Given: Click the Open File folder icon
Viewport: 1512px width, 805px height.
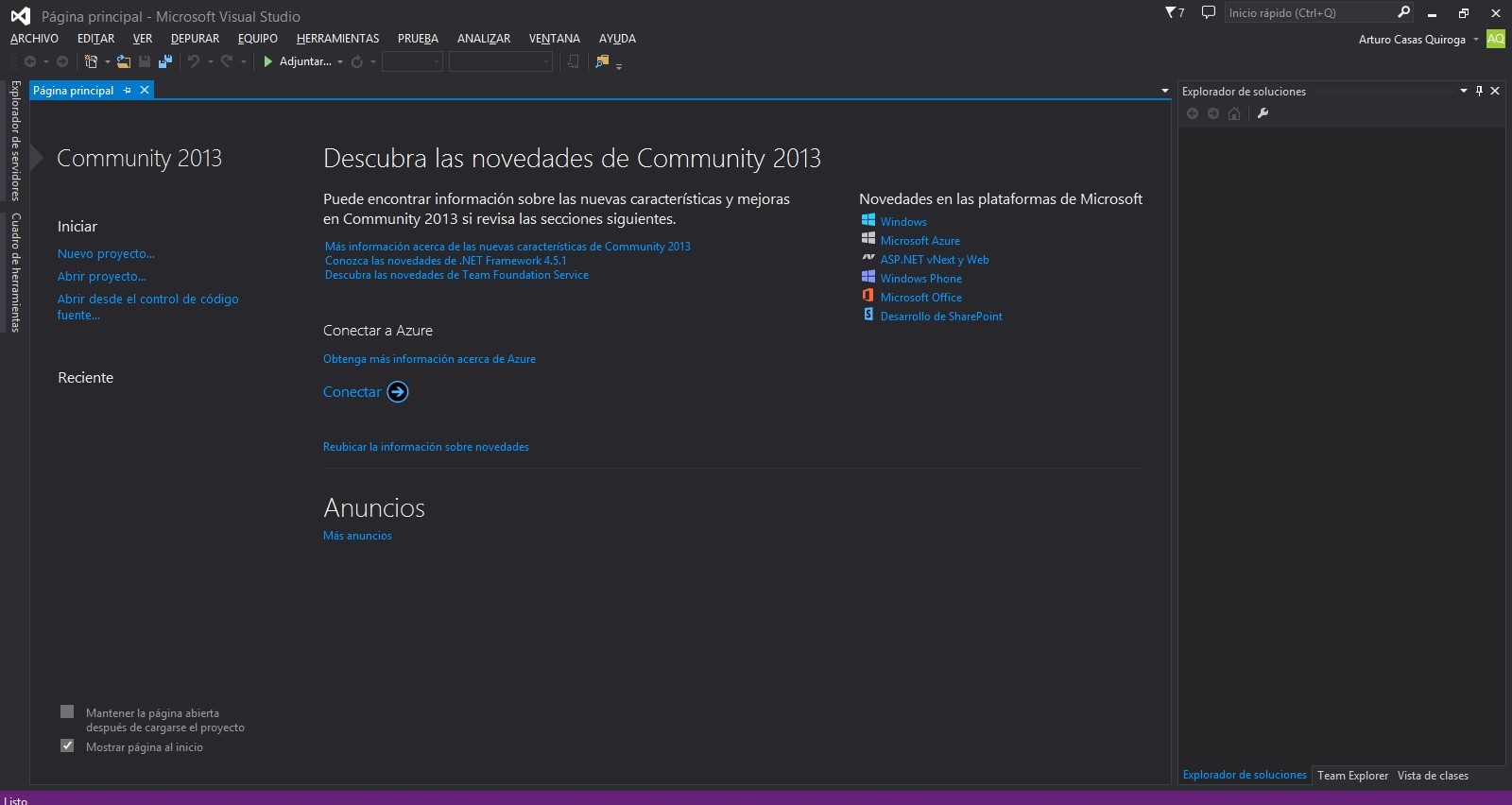Looking at the screenshot, I should pyautogui.click(x=124, y=61).
